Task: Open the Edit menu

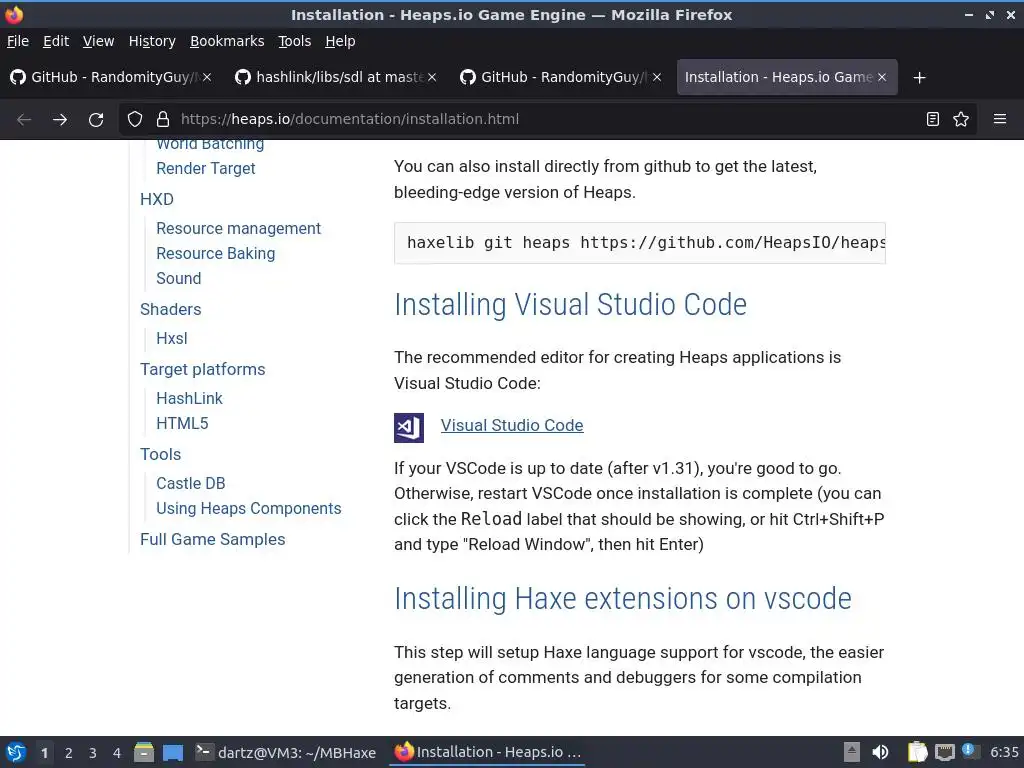Action: (x=56, y=41)
